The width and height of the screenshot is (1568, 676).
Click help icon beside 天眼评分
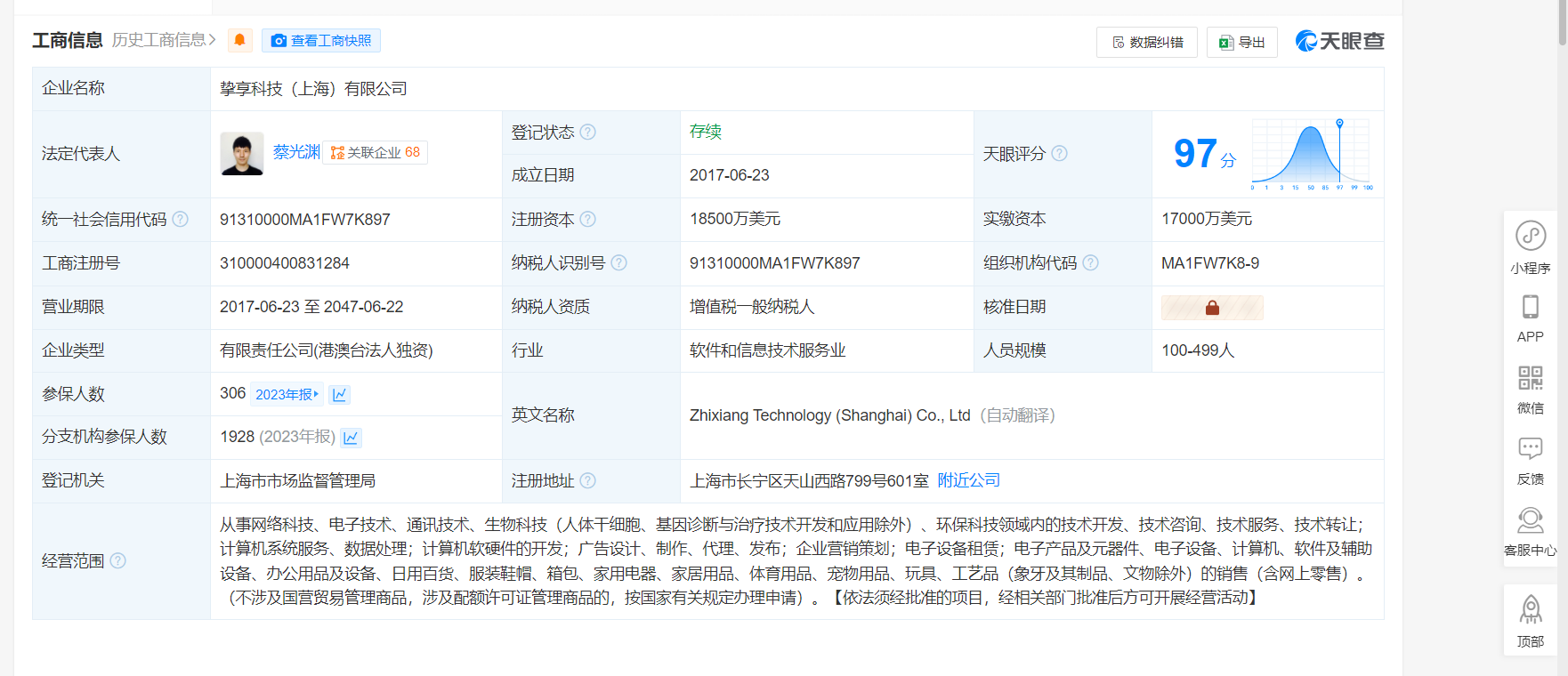click(x=1059, y=153)
